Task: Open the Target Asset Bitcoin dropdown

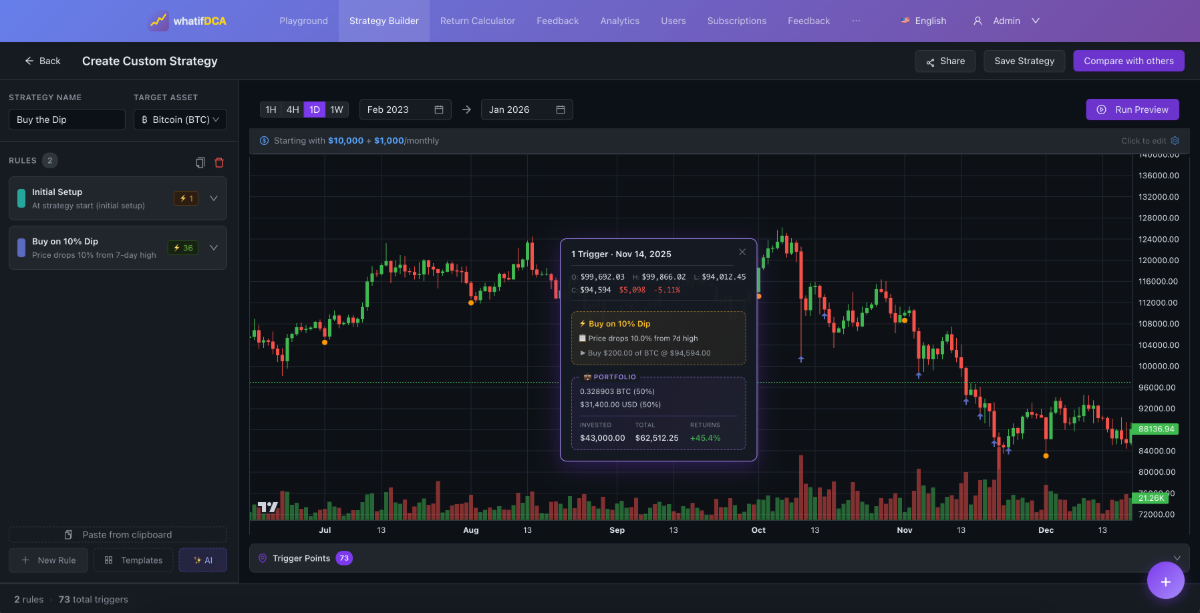Action: pyautogui.click(x=180, y=120)
